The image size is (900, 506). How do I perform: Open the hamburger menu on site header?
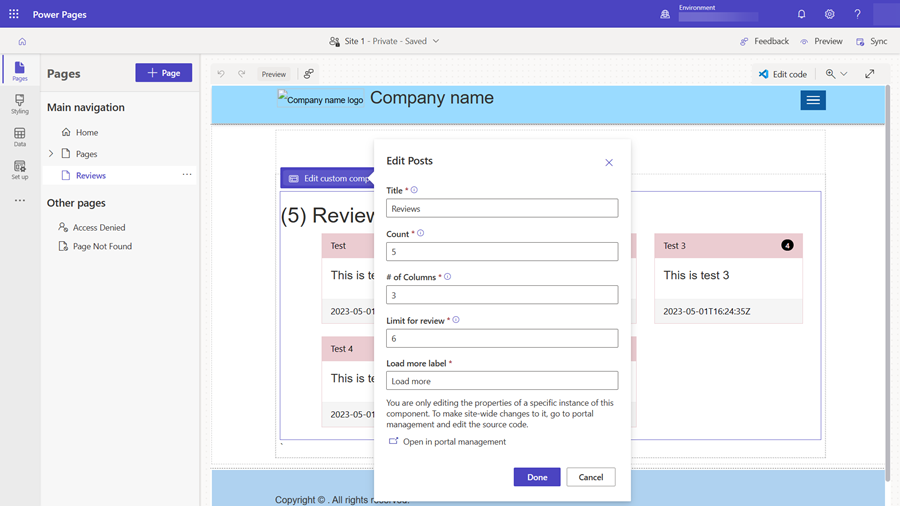click(813, 100)
